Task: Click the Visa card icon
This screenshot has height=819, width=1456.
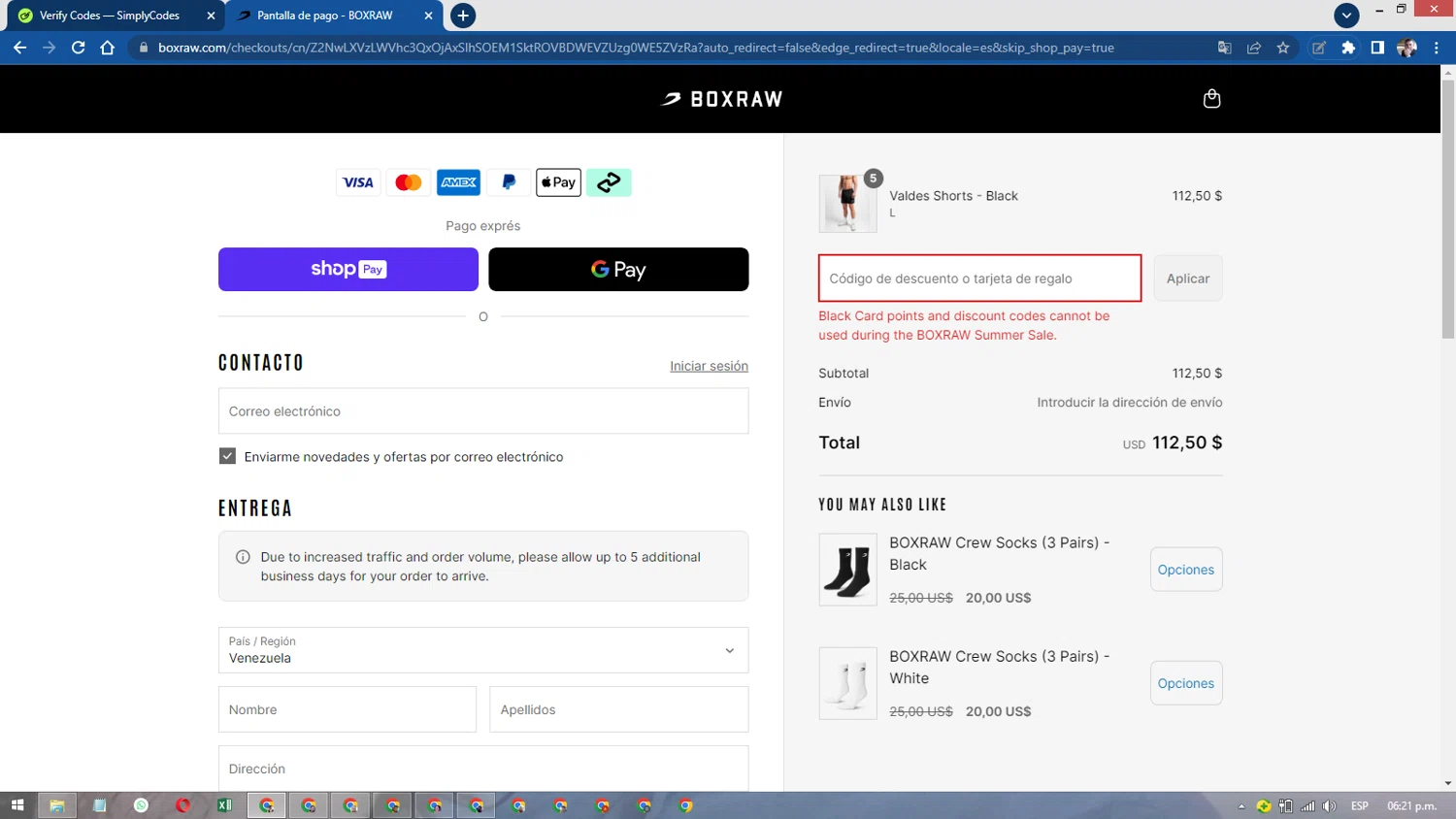Action: (358, 182)
